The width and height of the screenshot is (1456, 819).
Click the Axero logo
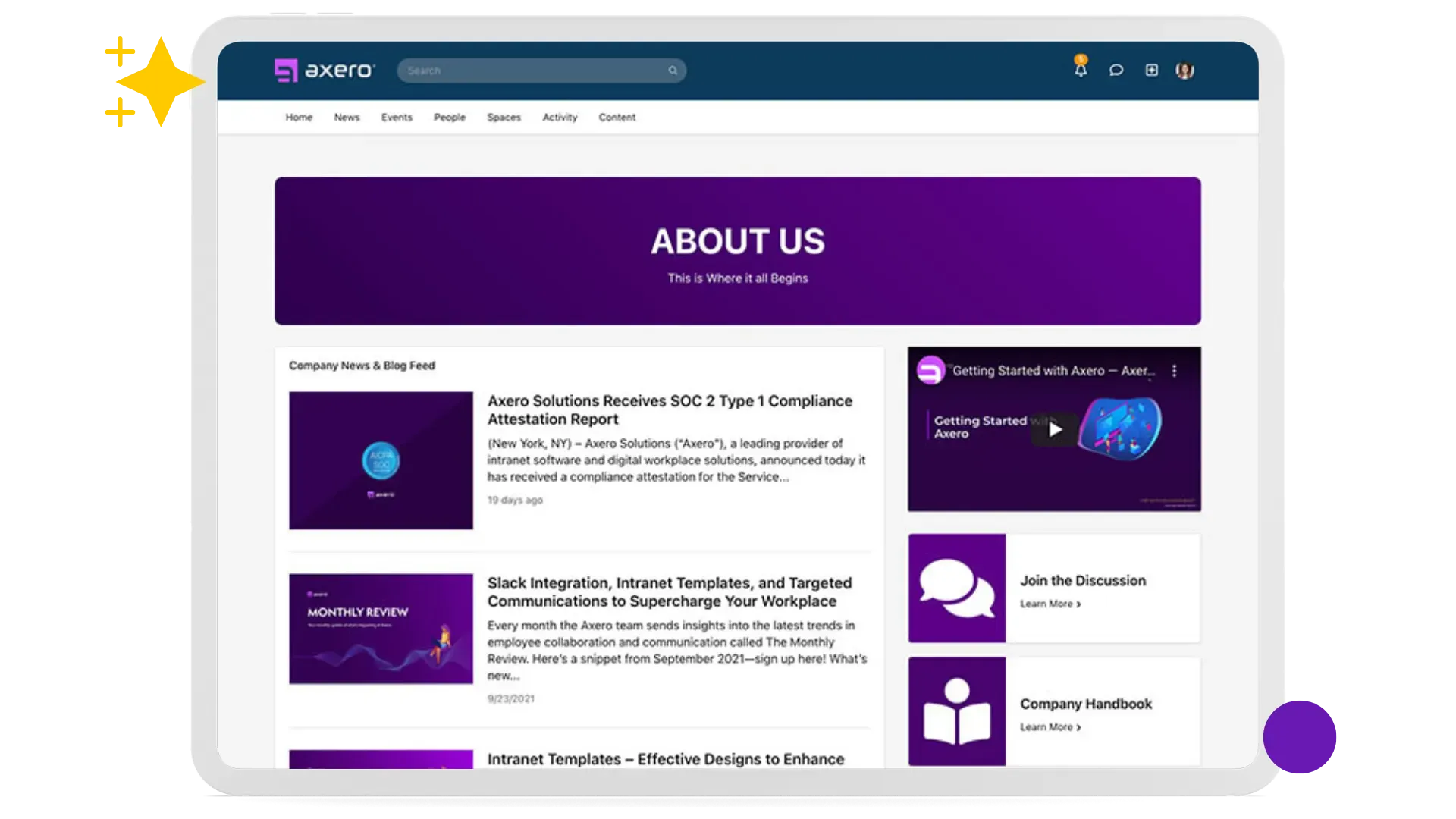(x=325, y=71)
